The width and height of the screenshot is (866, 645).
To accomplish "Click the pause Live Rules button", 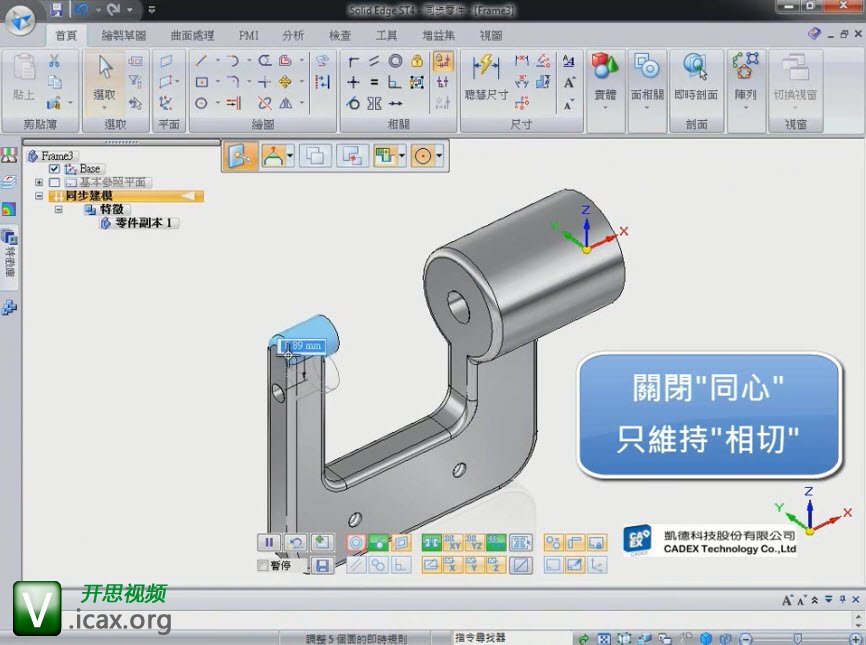I will (269, 542).
